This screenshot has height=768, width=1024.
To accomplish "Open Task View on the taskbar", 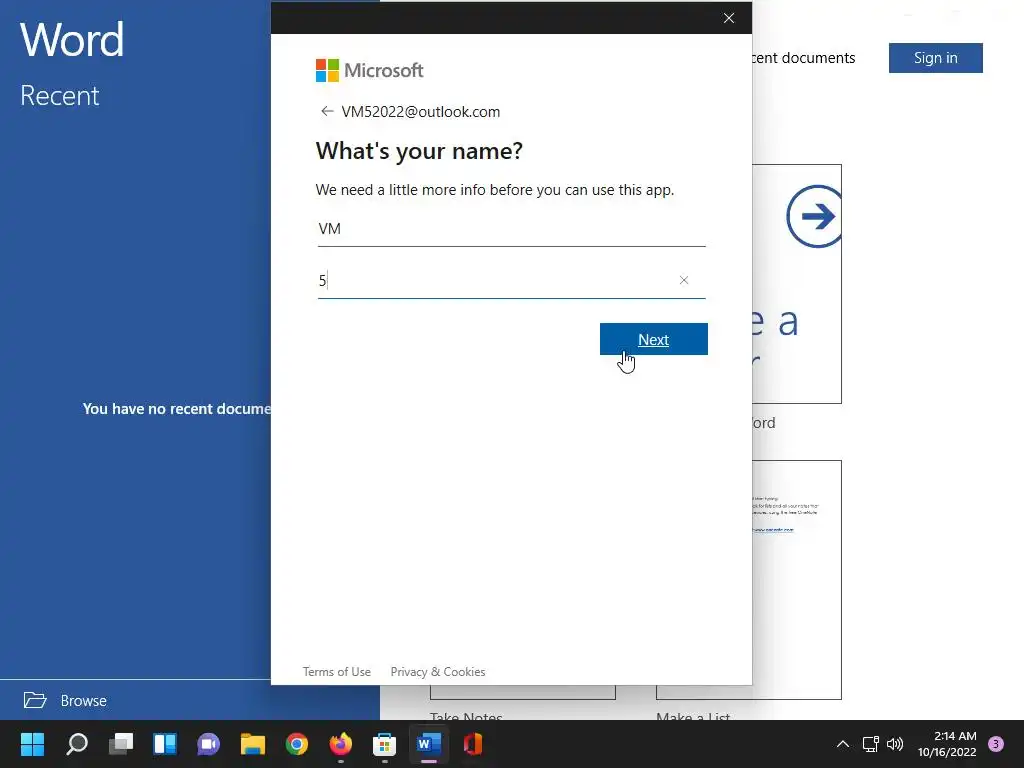I will point(121,744).
